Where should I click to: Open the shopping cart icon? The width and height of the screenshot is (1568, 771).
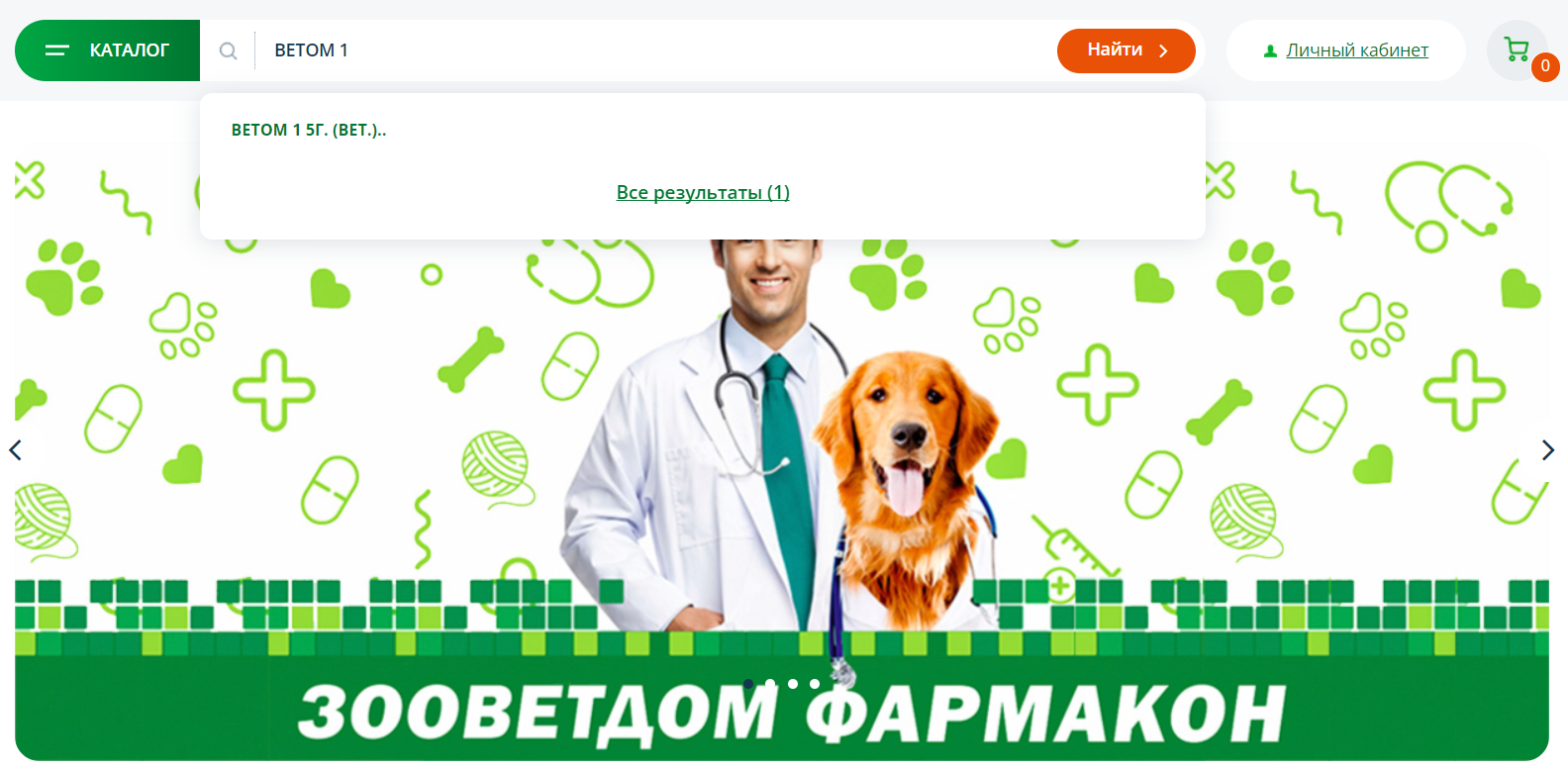[1516, 49]
